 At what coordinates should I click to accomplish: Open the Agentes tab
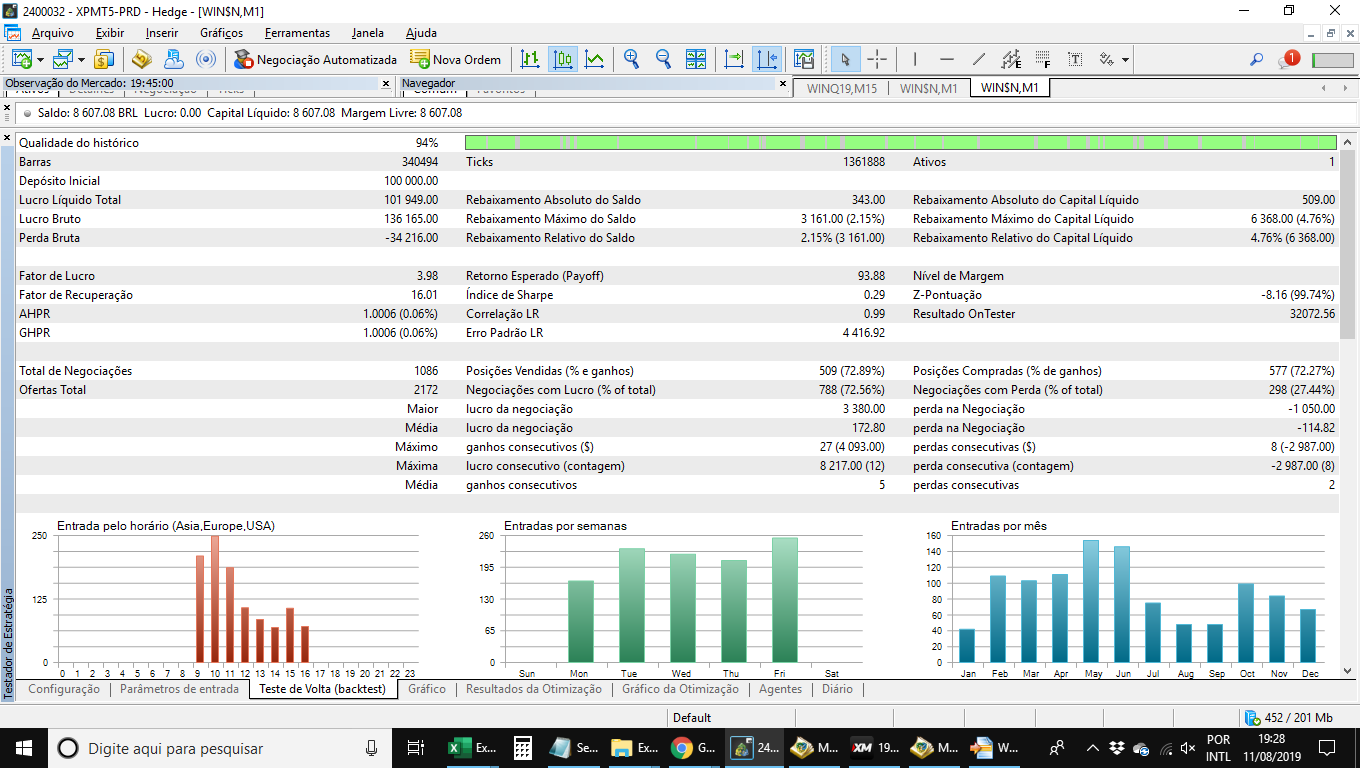click(x=780, y=689)
